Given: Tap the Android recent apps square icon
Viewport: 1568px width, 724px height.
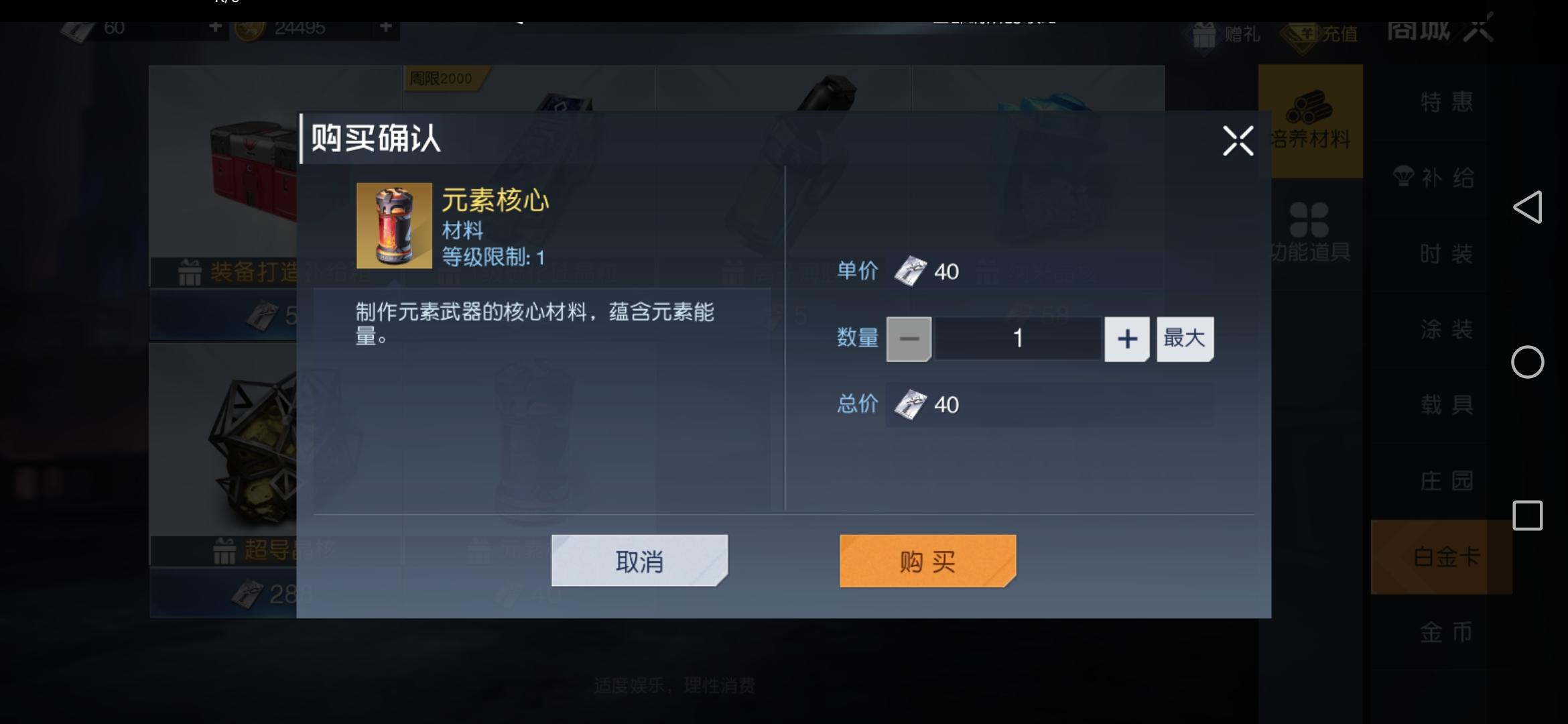Looking at the screenshot, I should 1528,516.
